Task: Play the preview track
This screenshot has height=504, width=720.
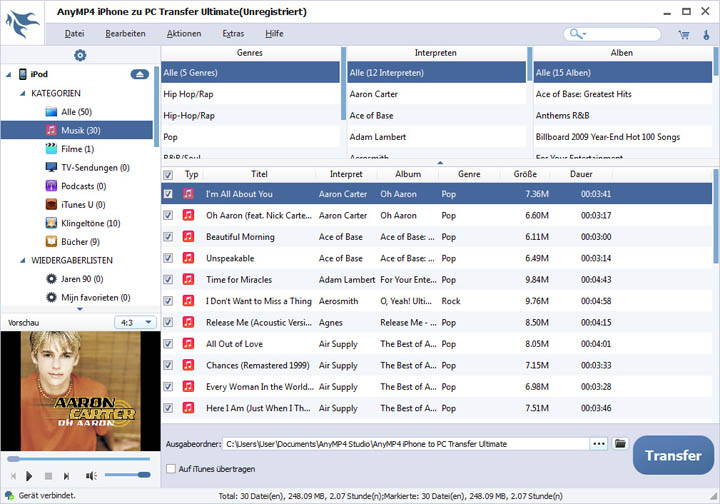Action: click(29, 476)
